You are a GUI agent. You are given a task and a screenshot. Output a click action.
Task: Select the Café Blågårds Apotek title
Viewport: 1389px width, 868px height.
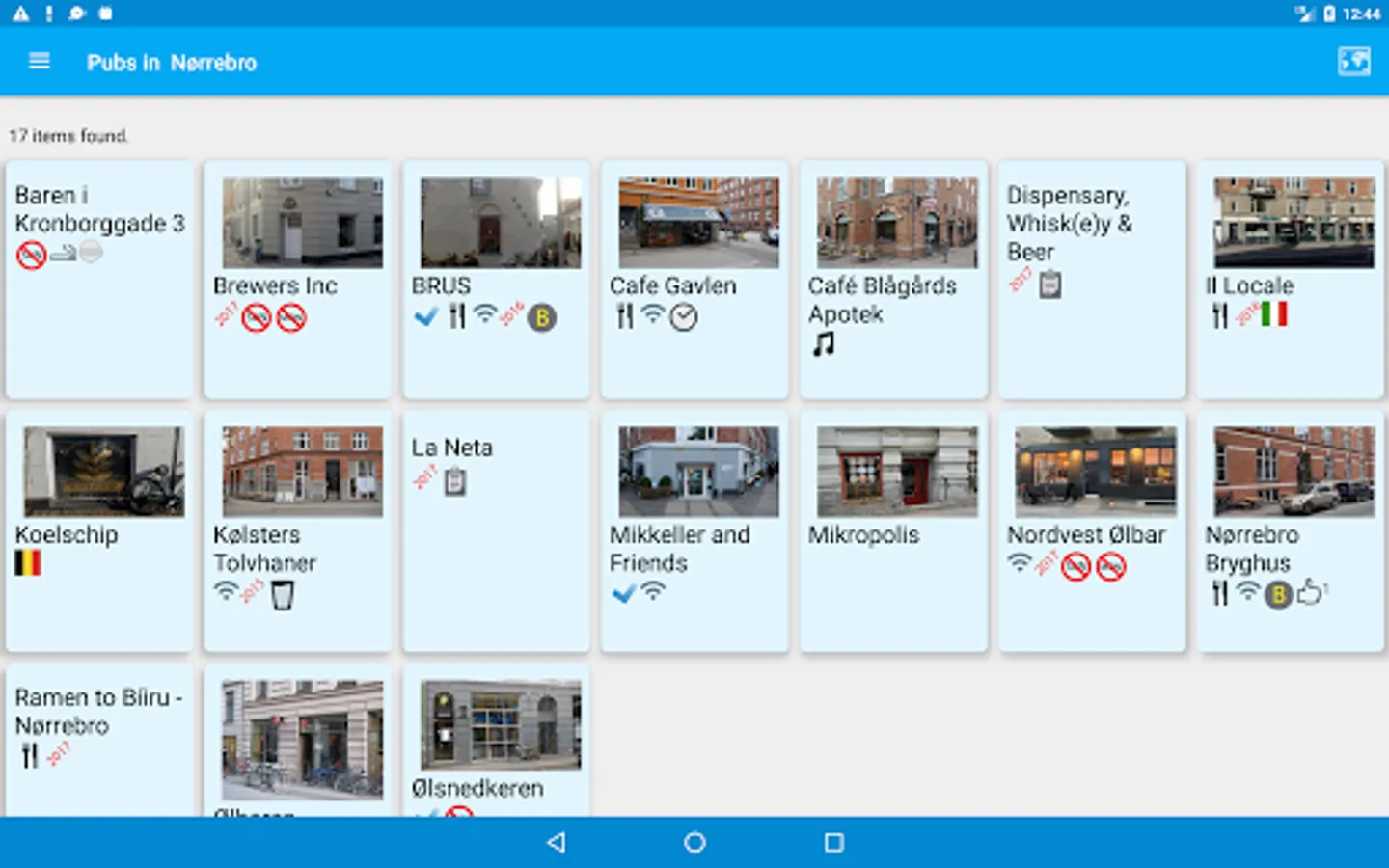pyautogui.click(x=883, y=300)
